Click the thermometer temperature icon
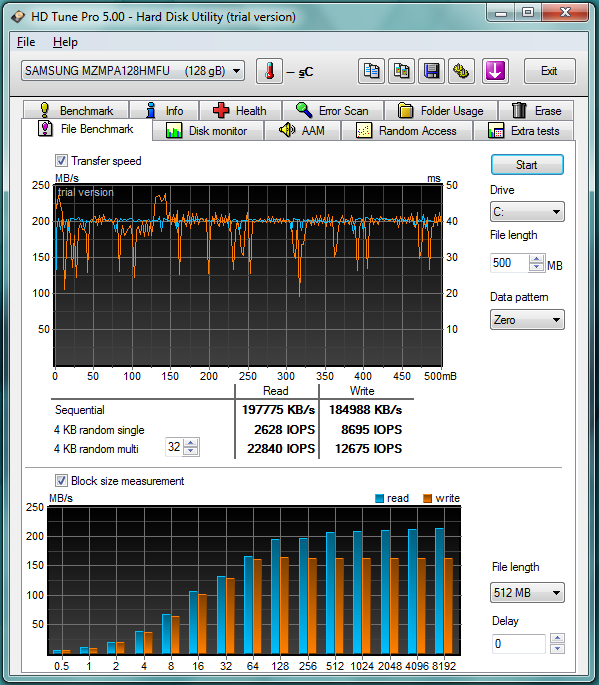 (269, 71)
